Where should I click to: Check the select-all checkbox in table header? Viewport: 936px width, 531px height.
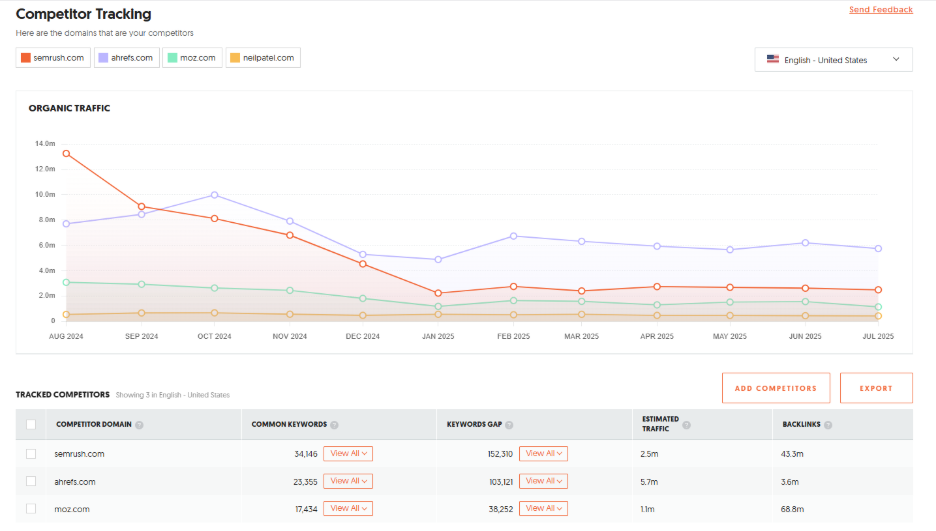point(31,424)
